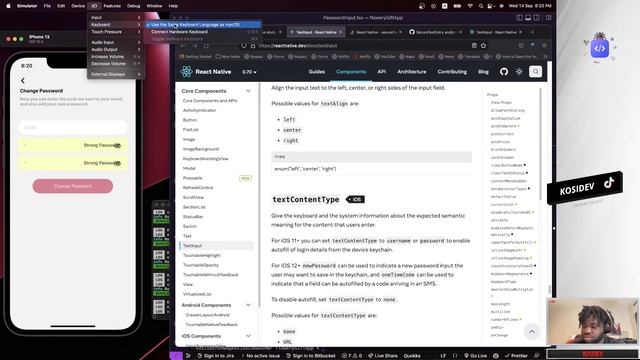The width and height of the screenshot is (640, 360).
Task: Open Input submenu in I/O menu
Action: [116, 18]
